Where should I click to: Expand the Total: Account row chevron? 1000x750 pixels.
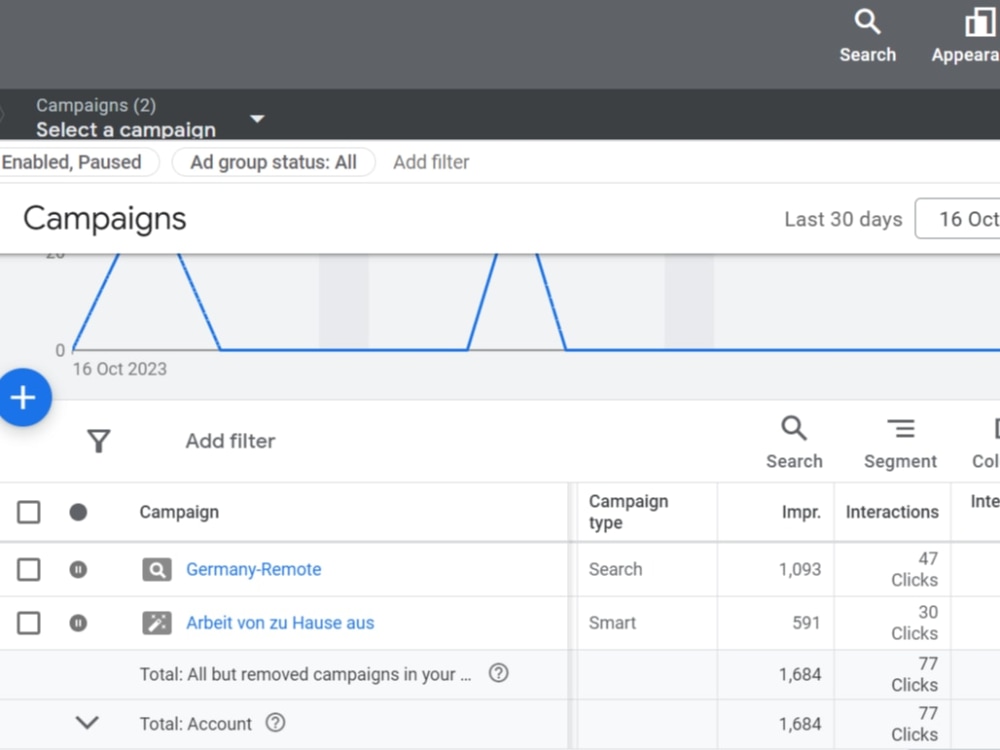(87, 723)
